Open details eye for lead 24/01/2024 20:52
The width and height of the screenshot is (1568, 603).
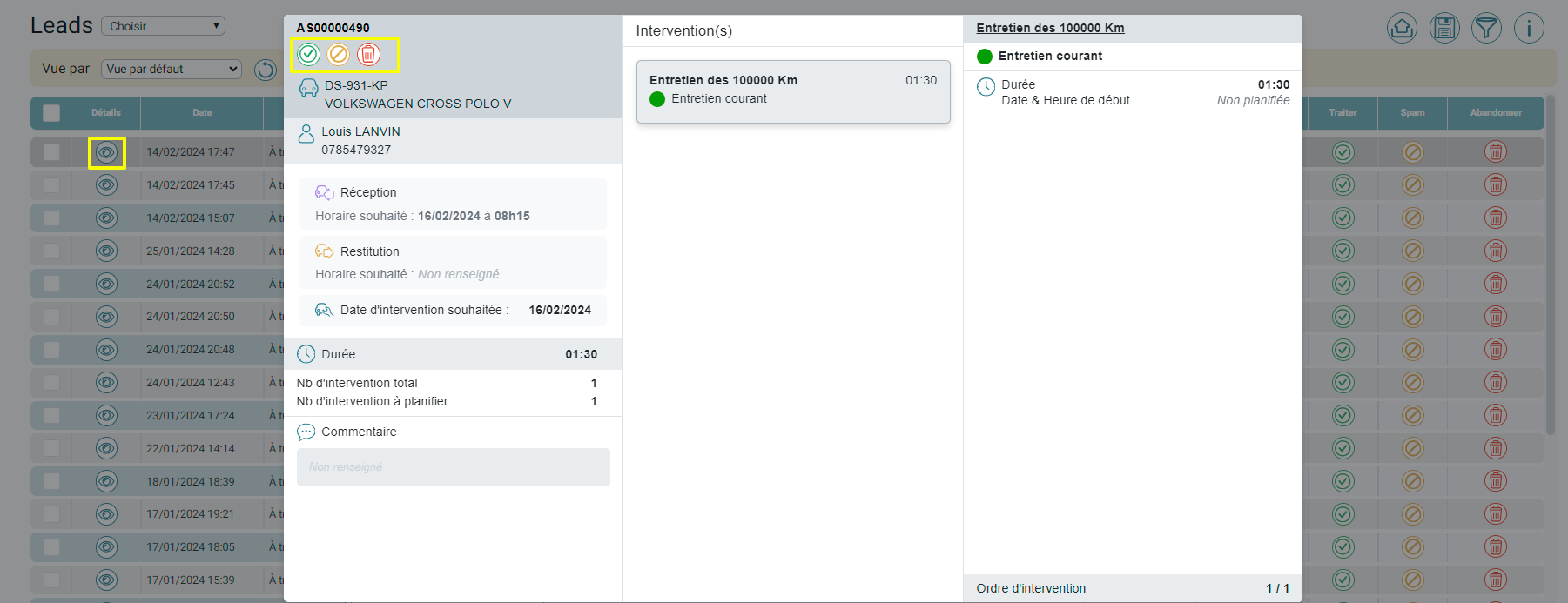coord(106,284)
